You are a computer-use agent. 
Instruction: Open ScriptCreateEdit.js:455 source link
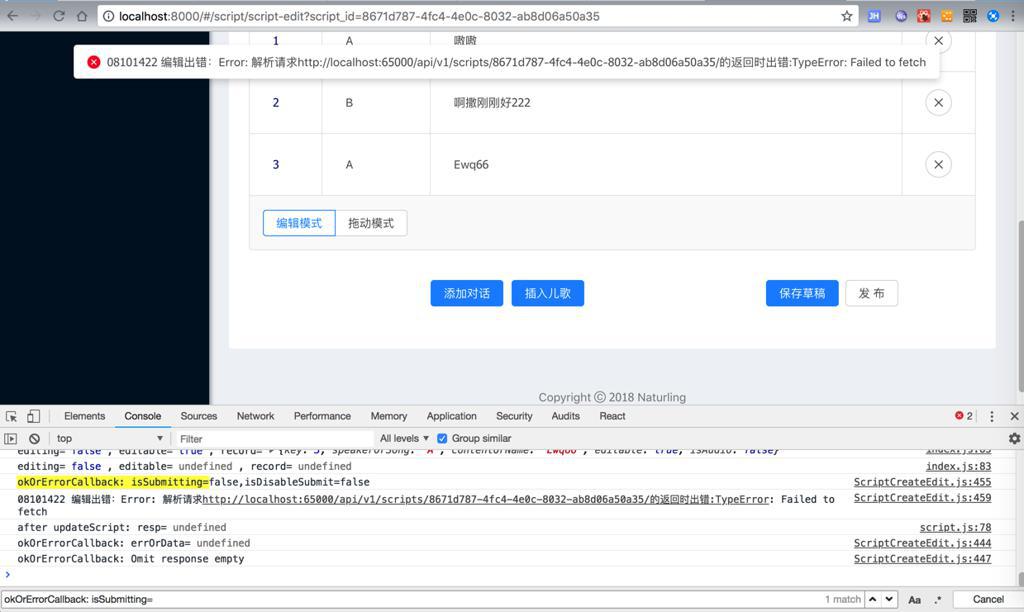coord(922,482)
